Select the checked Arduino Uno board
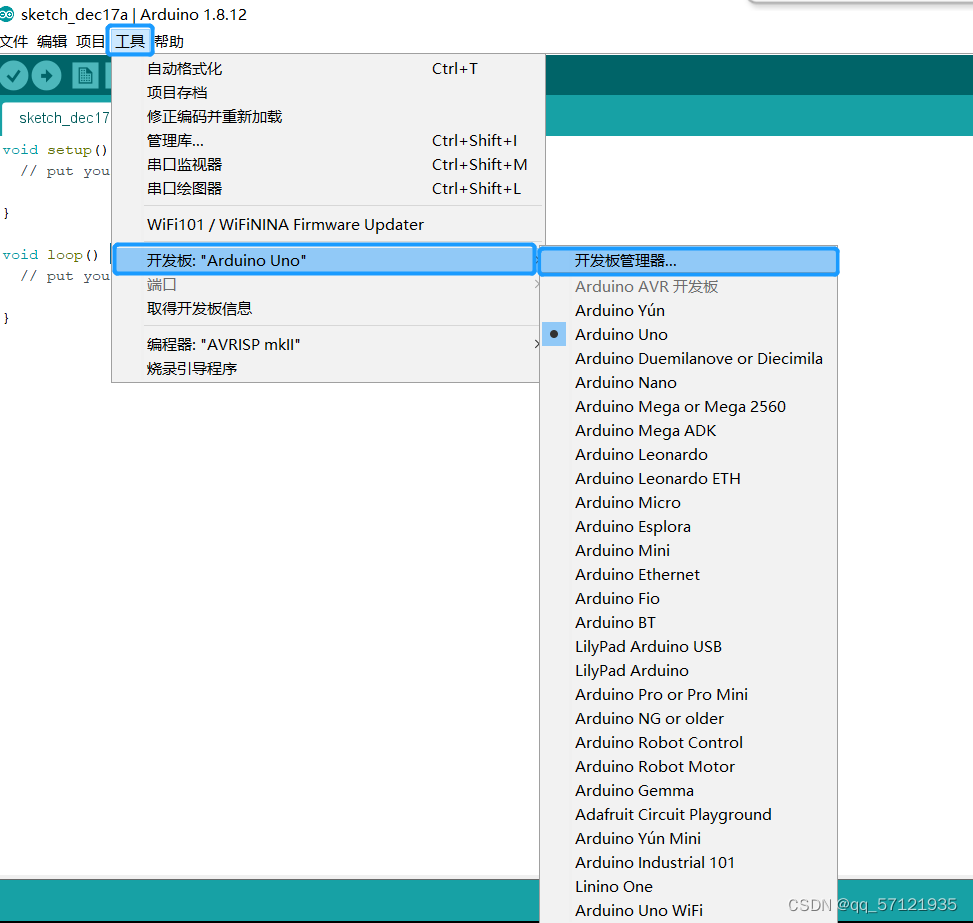The height and width of the screenshot is (923, 973). coord(689,335)
